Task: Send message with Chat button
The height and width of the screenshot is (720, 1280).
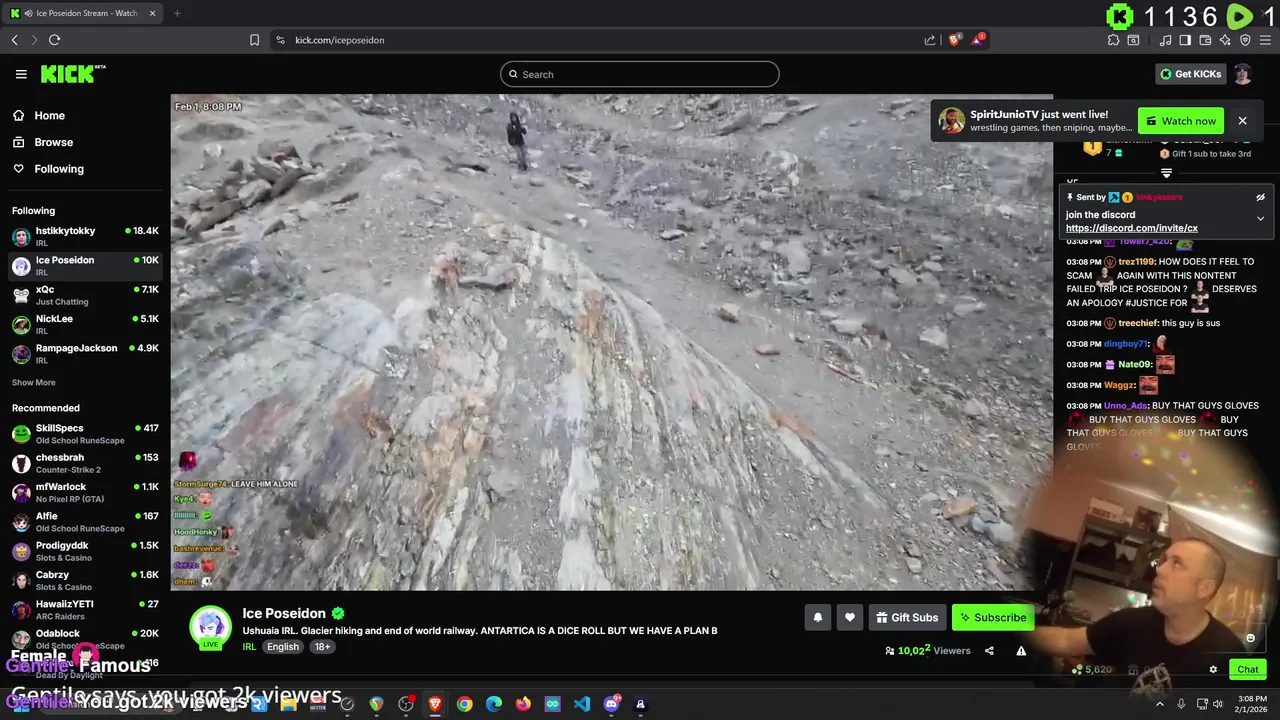Action: (x=1248, y=670)
